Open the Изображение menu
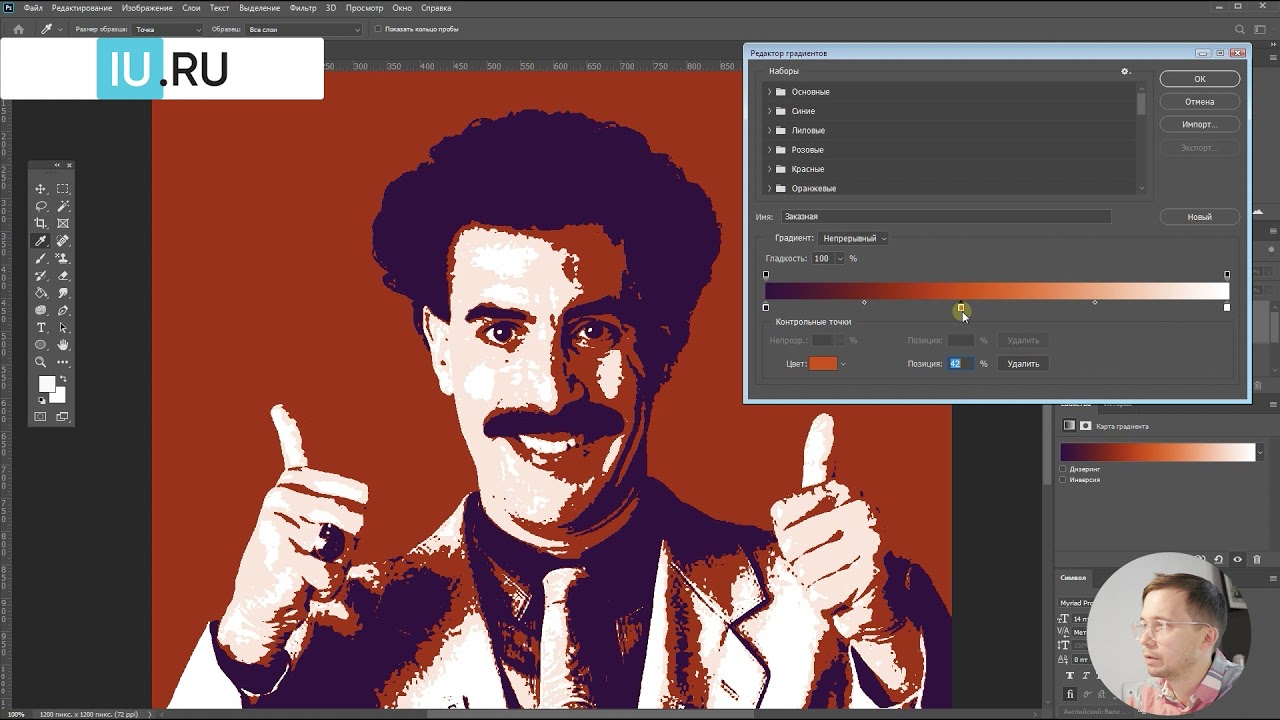 point(147,8)
